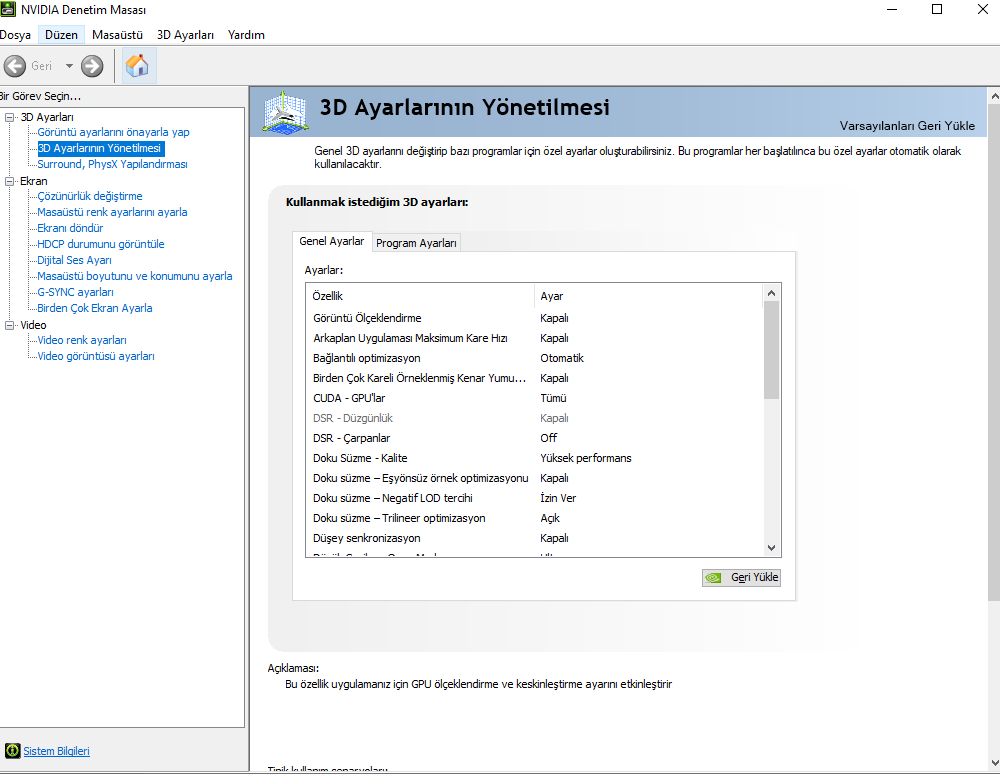The height and width of the screenshot is (774, 1000).
Task: Open Birden Çok Ekran Ayarla
Action: [x=95, y=308]
